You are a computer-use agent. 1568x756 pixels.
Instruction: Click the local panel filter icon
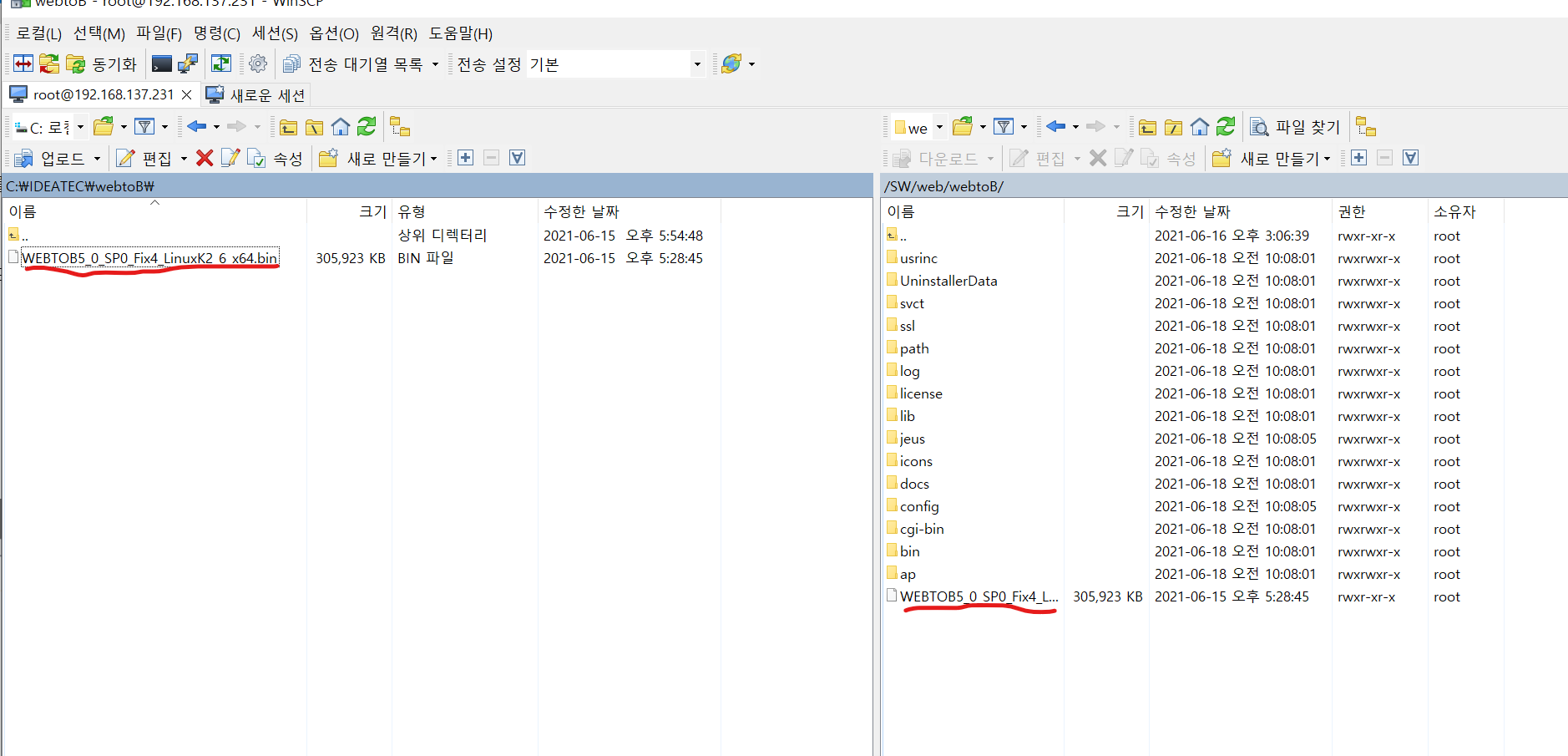pos(144,126)
